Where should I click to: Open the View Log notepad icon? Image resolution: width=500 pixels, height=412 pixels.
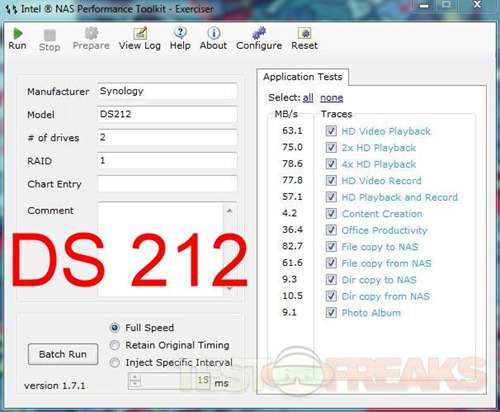point(140,33)
